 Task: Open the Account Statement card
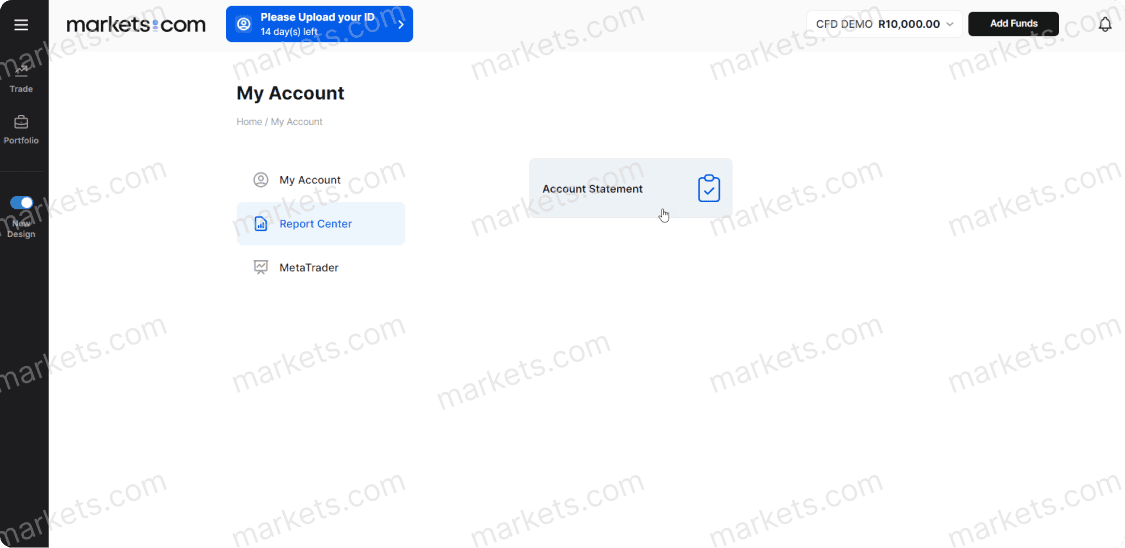631,189
